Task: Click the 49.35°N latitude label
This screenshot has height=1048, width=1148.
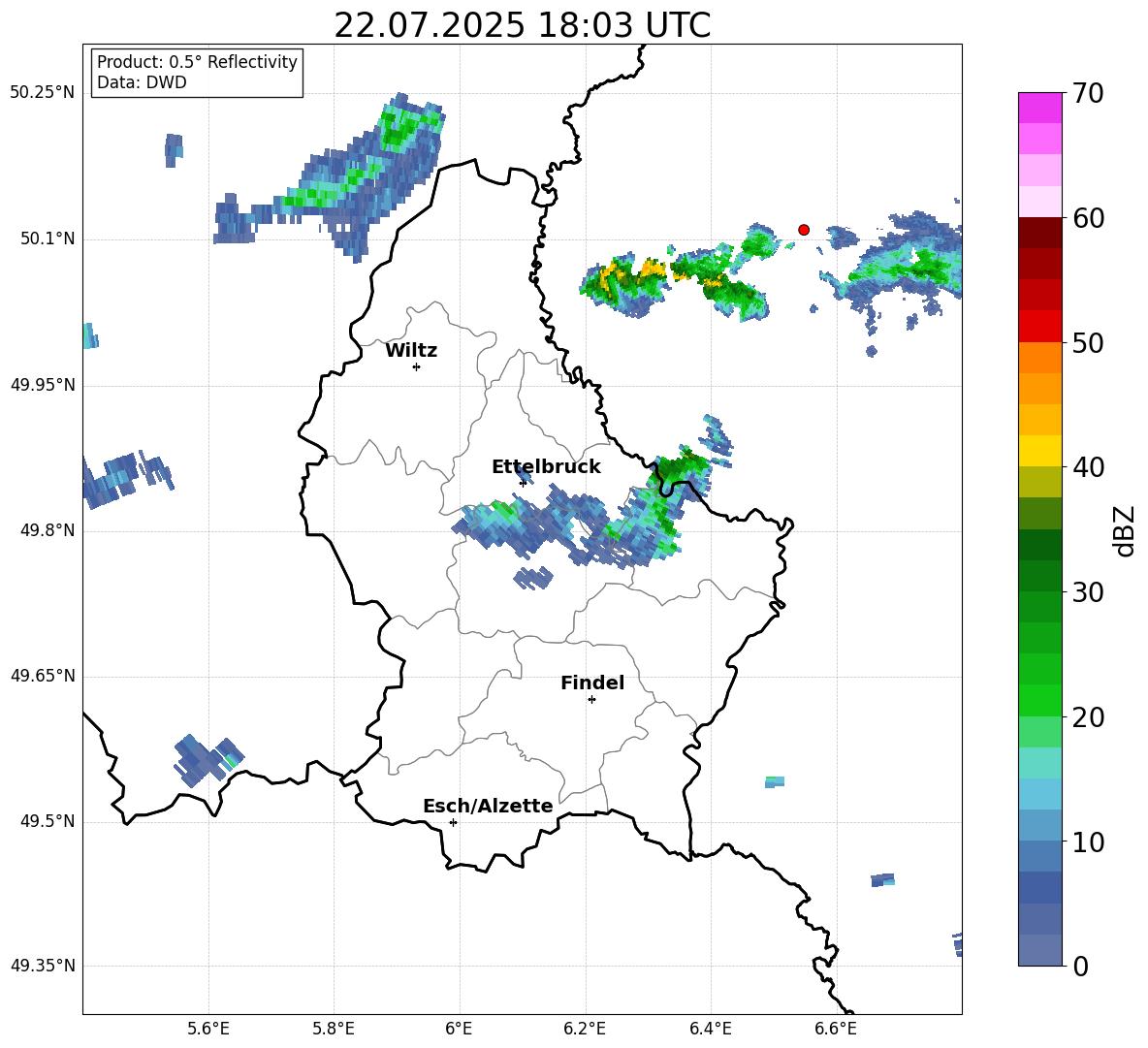Action: (x=43, y=966)
